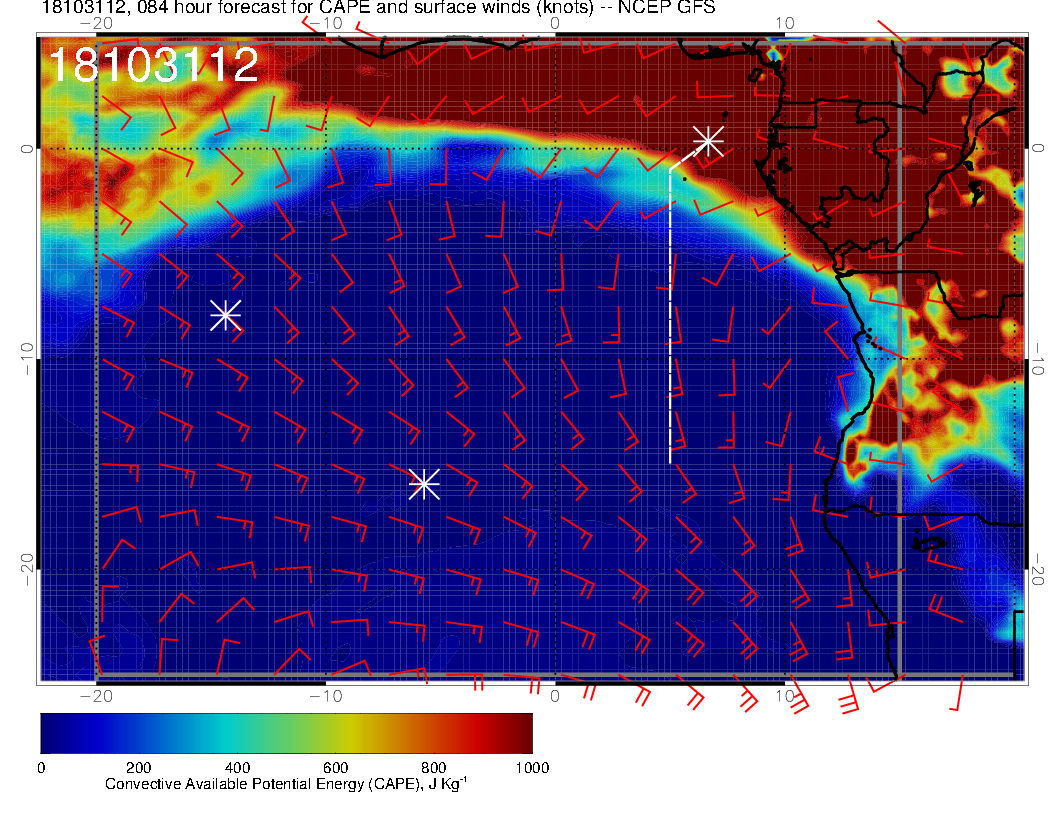The height and width of the screenshot is (816, 1056).
Task: Click the '0' latitude label on the right axis
Action: [x=1038, y=149]
